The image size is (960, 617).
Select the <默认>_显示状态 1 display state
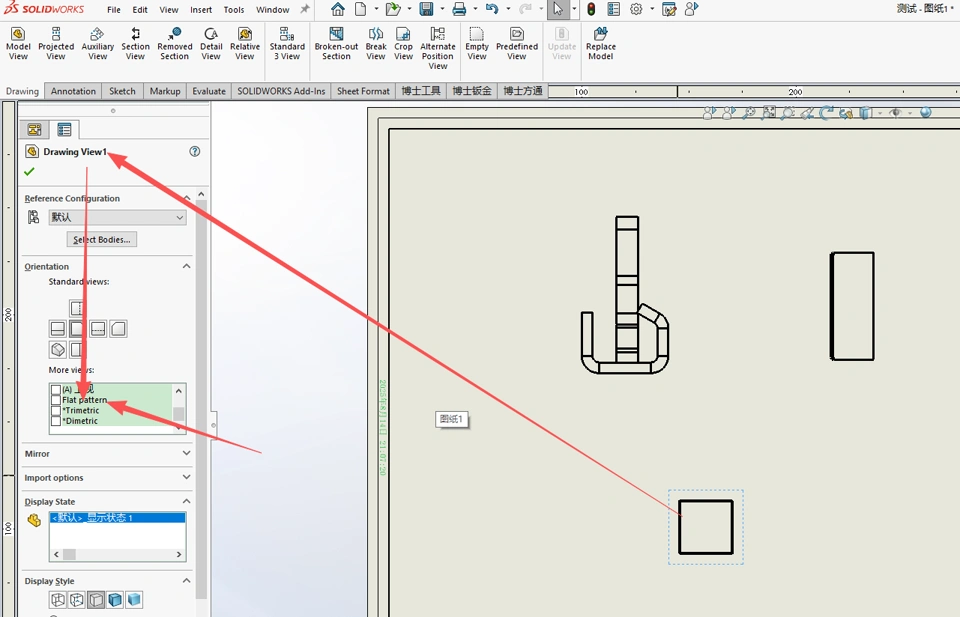pos(118,518)
